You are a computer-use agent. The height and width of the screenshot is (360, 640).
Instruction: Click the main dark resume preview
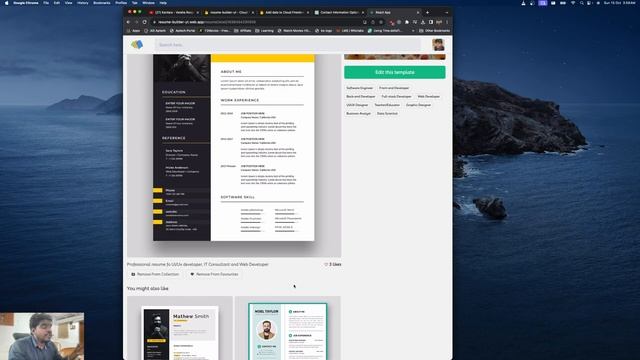point(234,147)
